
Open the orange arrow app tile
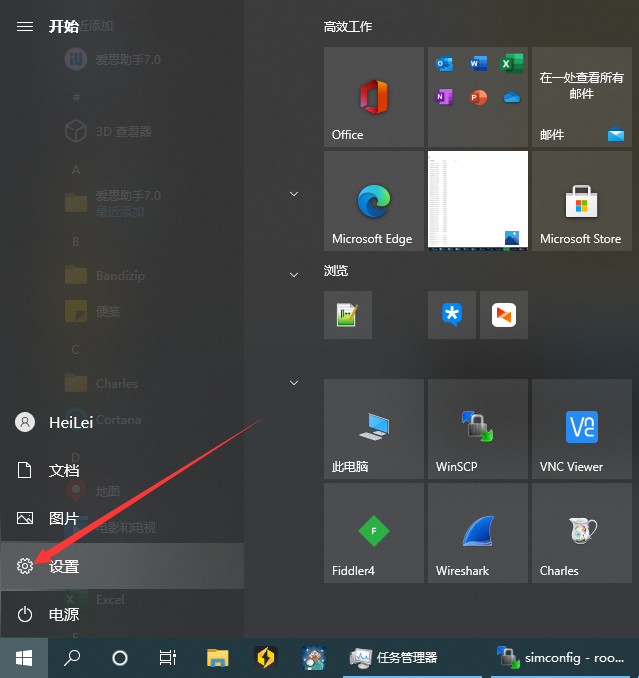[504, 315]
